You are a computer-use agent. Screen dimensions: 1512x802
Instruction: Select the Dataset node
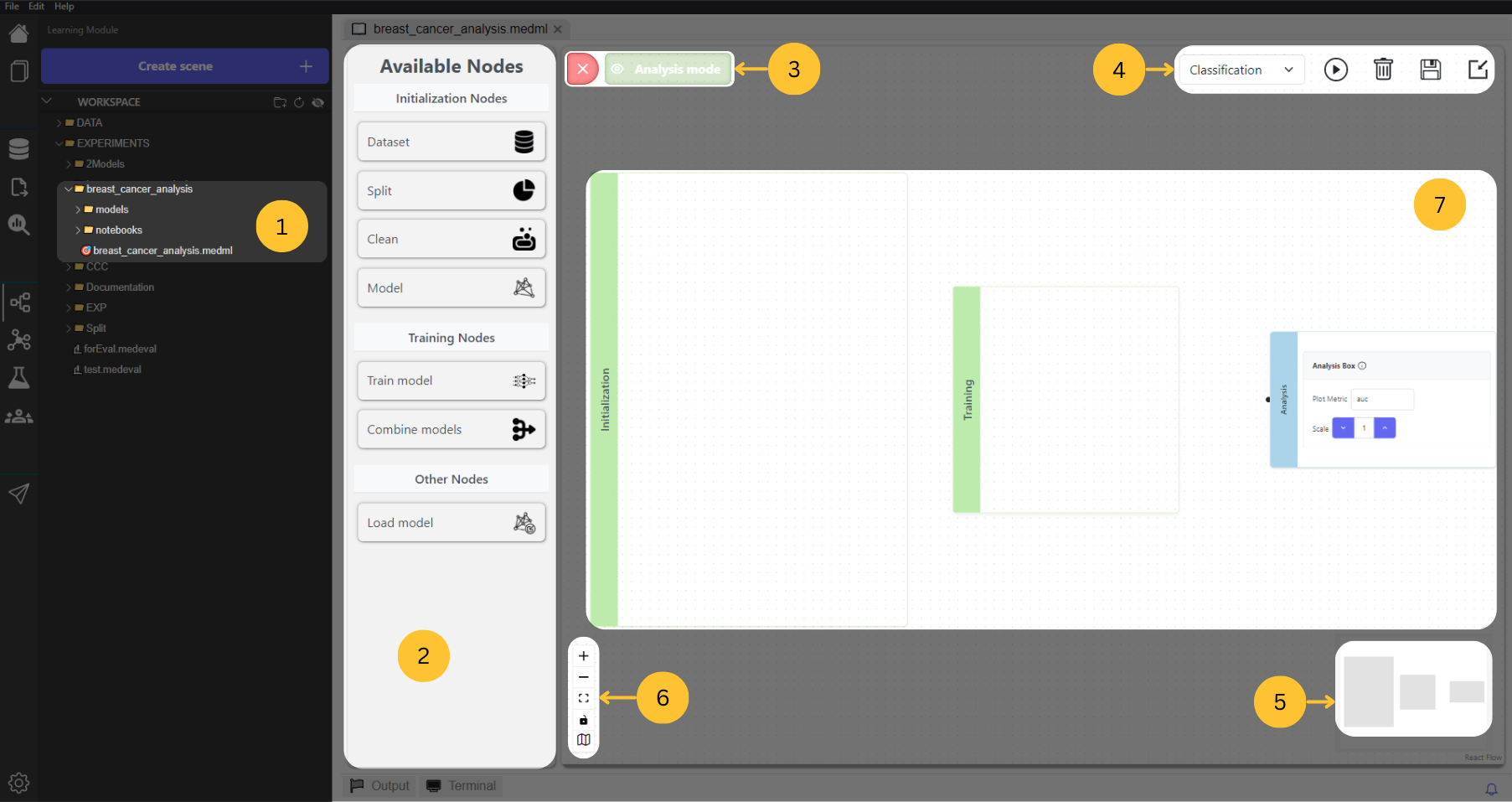[451, 142]
